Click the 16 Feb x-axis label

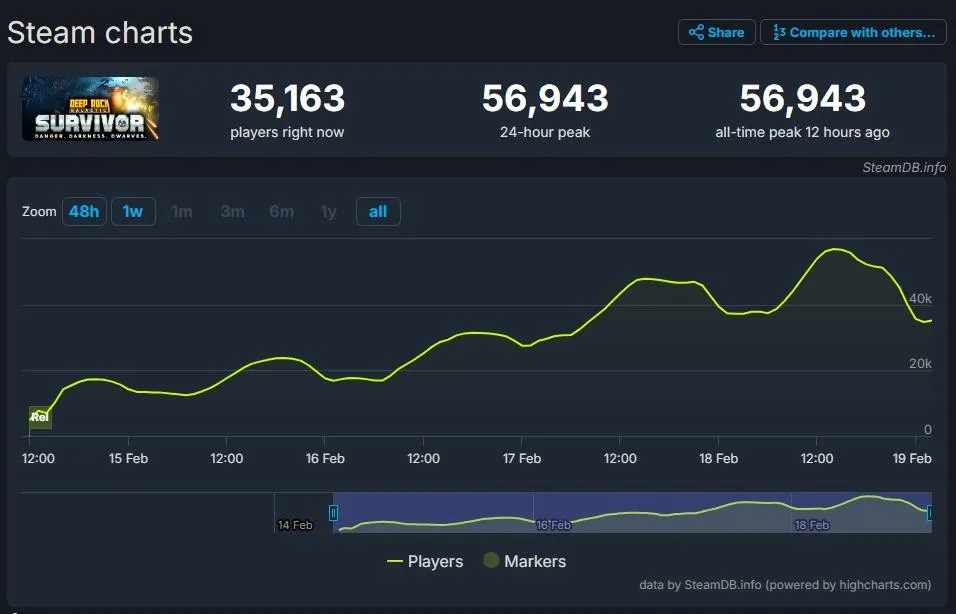coord(325,459)
